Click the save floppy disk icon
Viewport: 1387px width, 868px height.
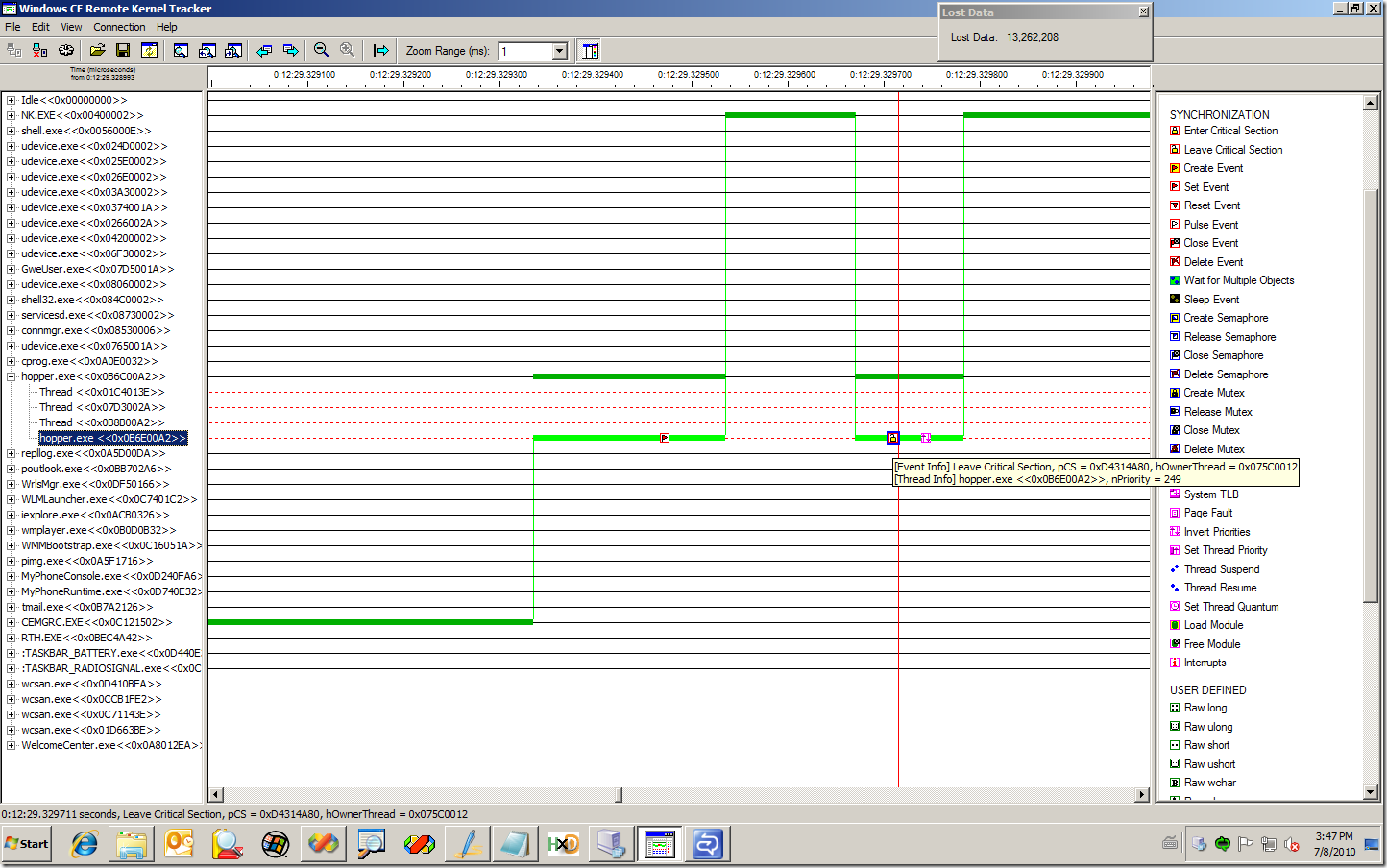[x=123, y=50]
